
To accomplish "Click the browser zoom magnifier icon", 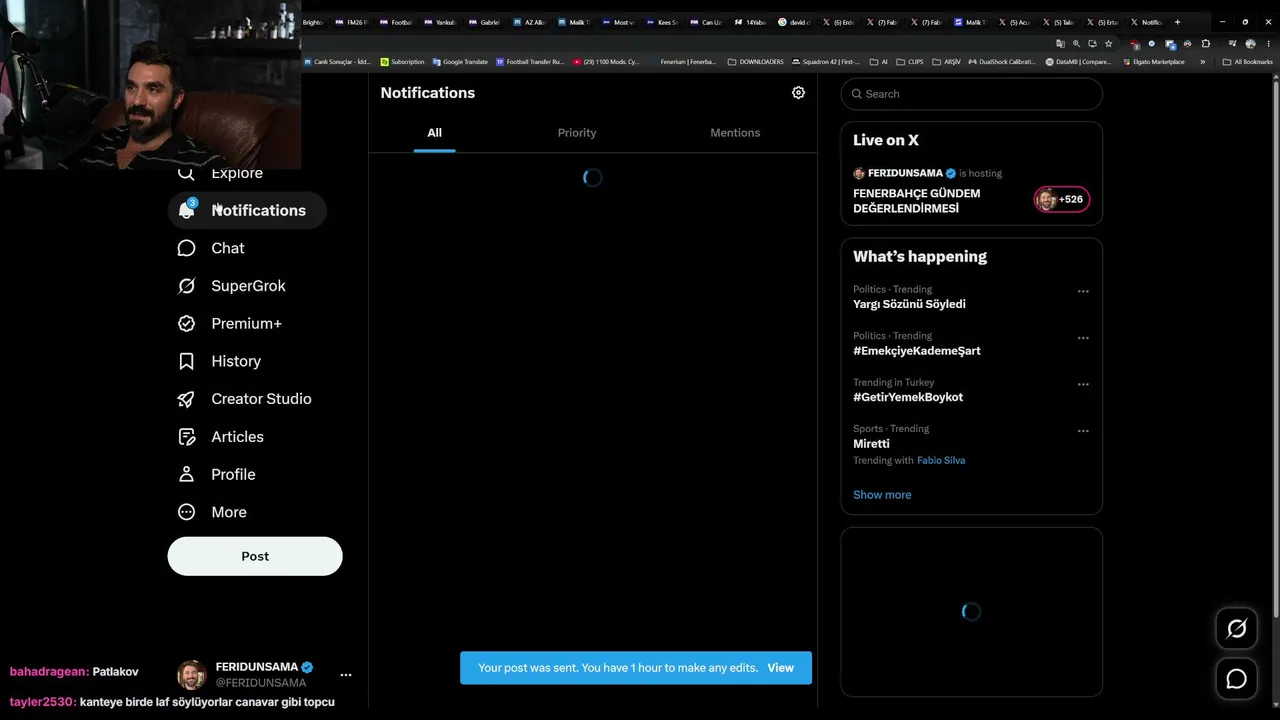I will coord(1076,44).
